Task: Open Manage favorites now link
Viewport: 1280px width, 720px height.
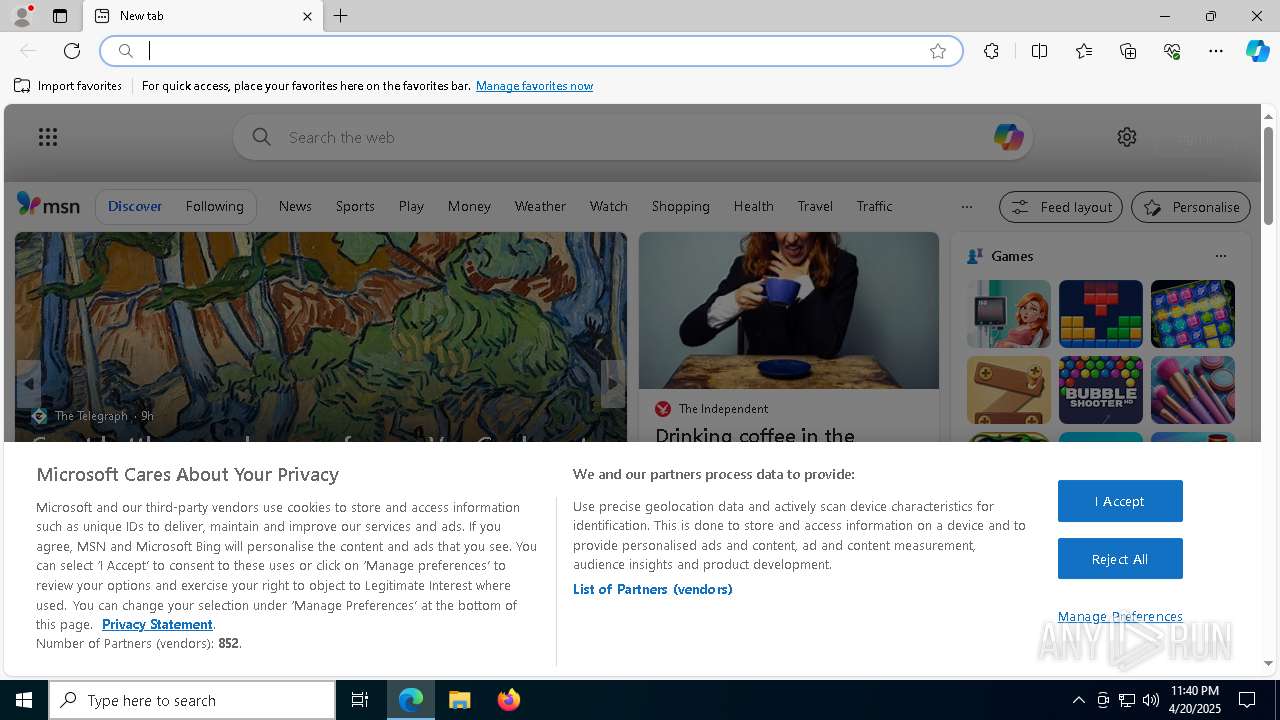Action: click(534, 86)
